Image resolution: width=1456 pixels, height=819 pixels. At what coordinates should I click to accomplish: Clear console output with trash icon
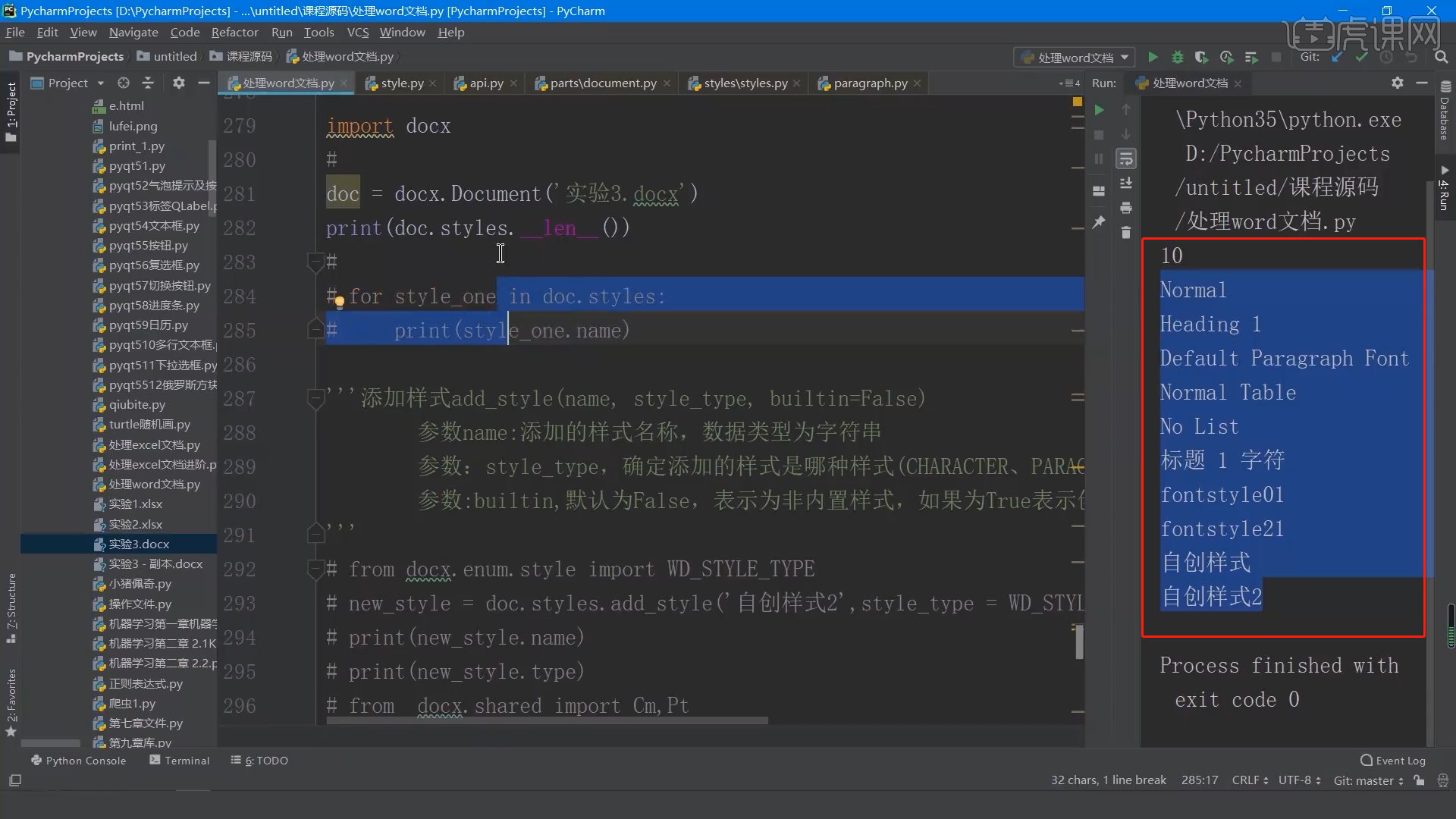(x=1127, y=234)
